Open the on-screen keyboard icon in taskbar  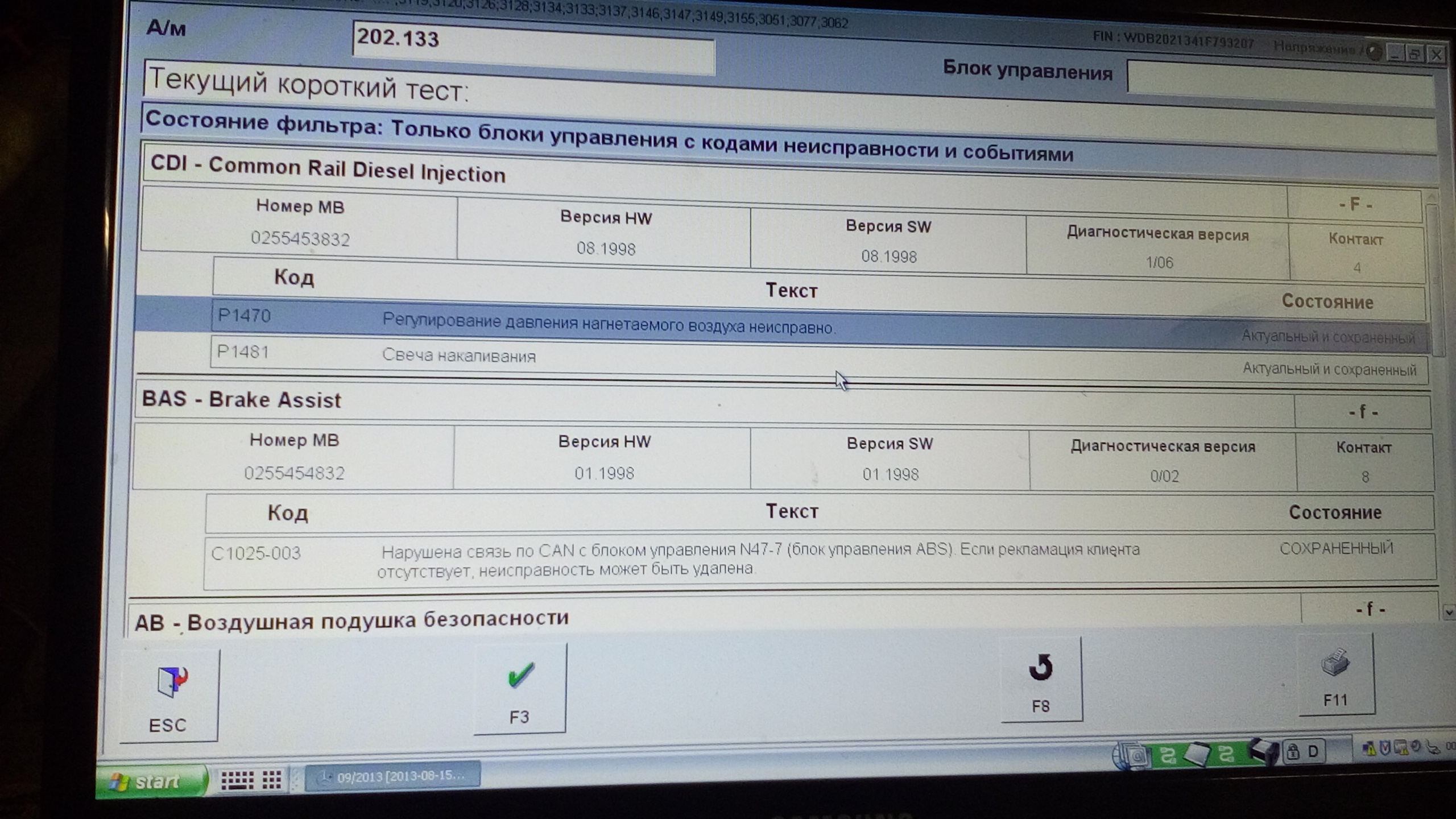[237, 780]
